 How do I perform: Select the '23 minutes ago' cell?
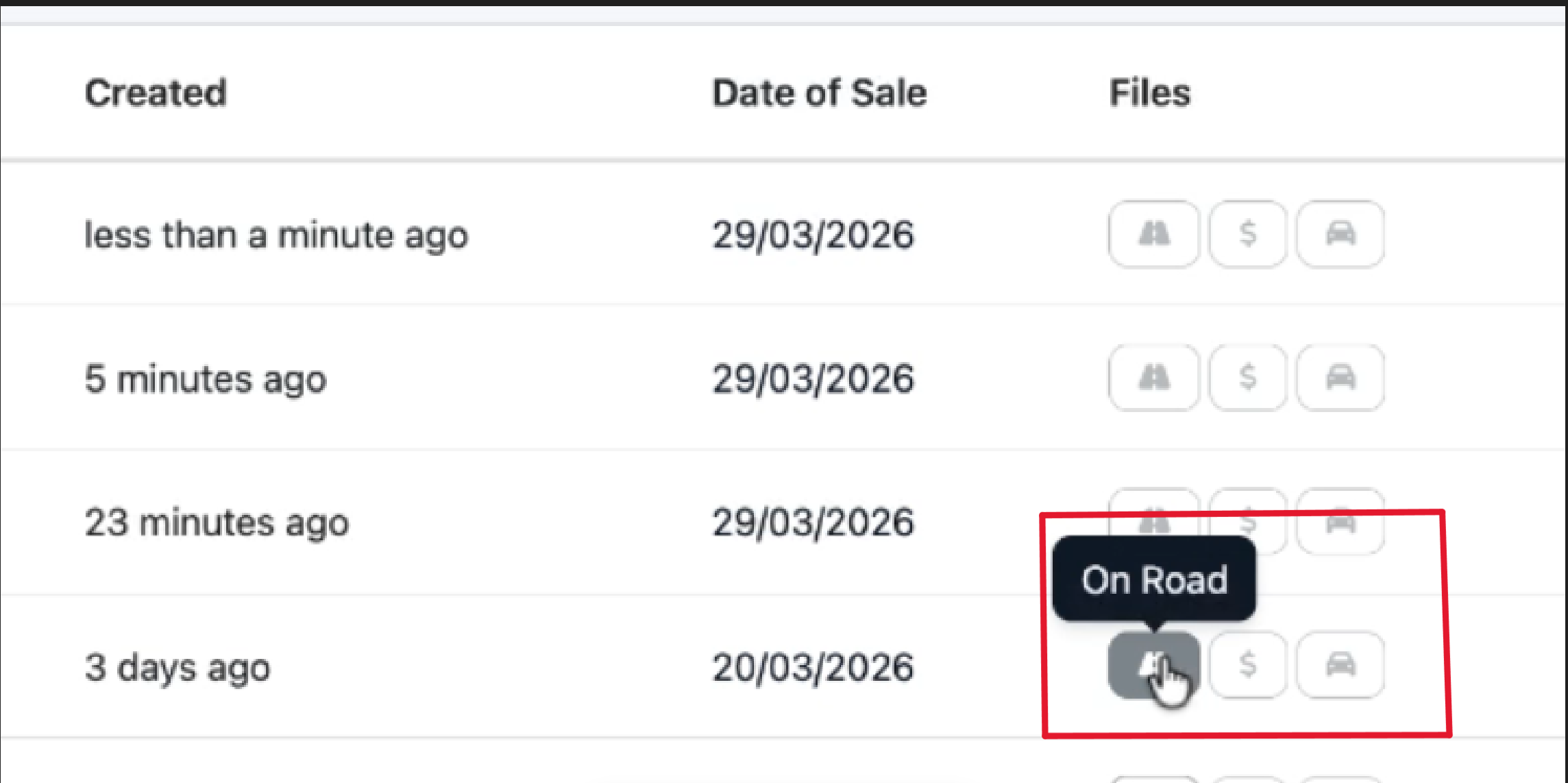click(x=217, y=523)
